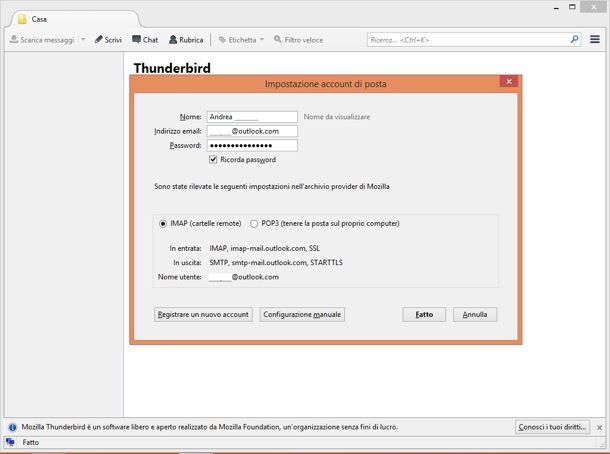Image resolution: width=610 pixels, height=454 pixels.
Task: Click Scrivi to compose a message
Action: click(x=108, y=40)
